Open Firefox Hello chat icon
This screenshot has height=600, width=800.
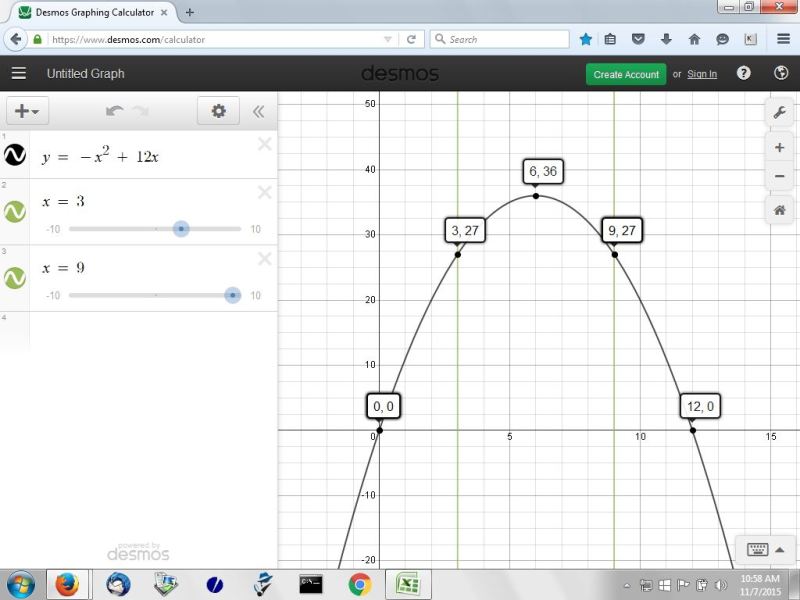click(x=722, y=39)
